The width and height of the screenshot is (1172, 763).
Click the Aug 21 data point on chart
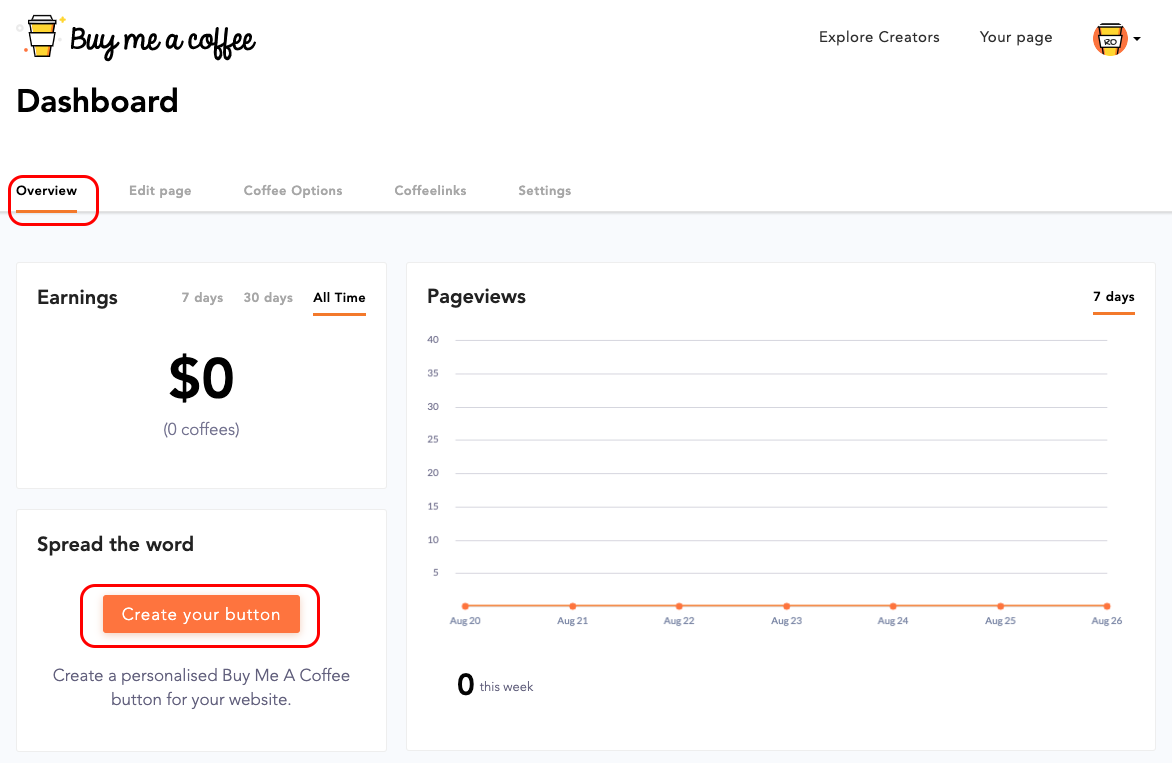pos(573,606)
